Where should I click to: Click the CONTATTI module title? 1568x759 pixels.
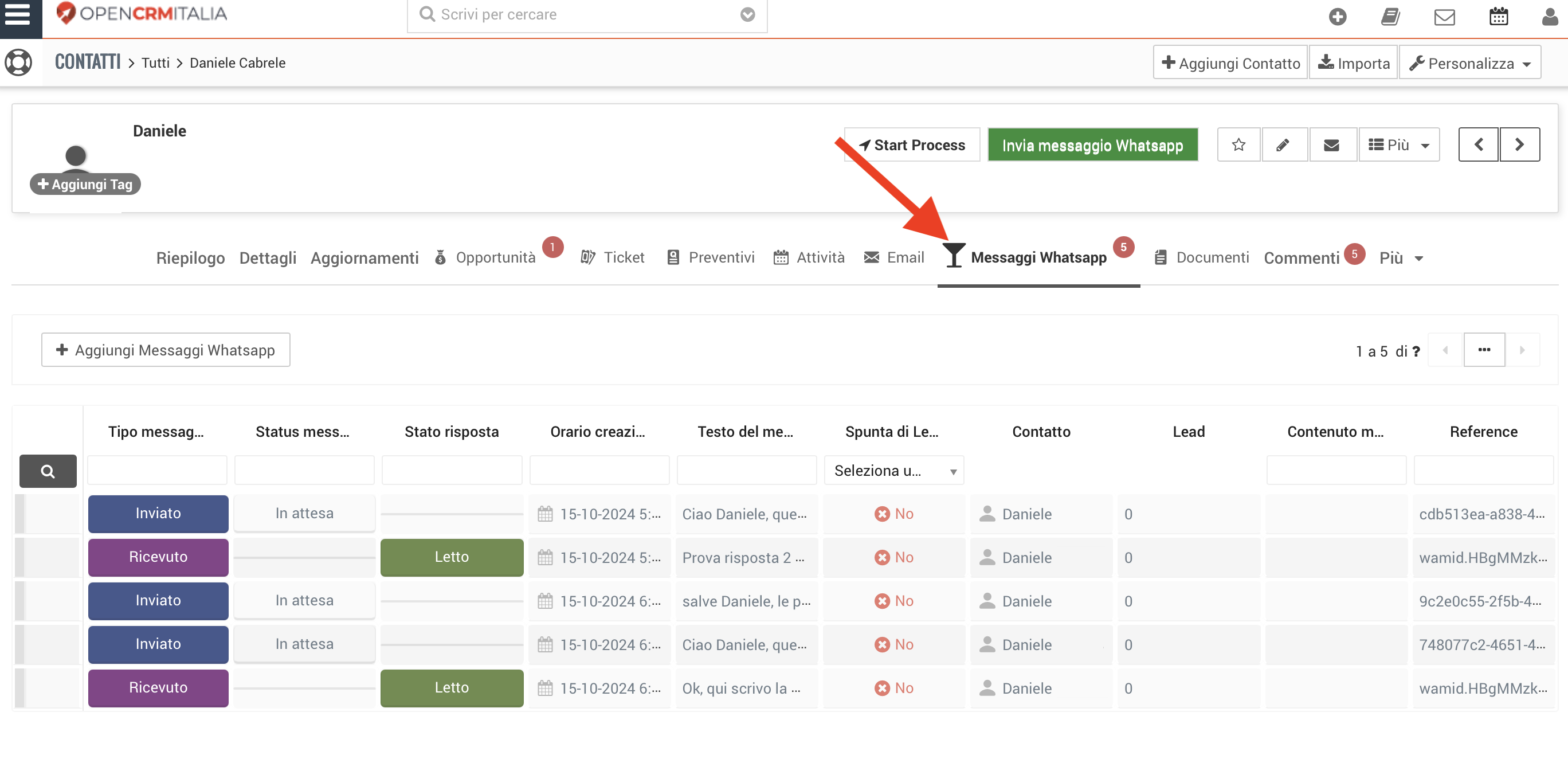pyautogui.click(x=88, y=62)
